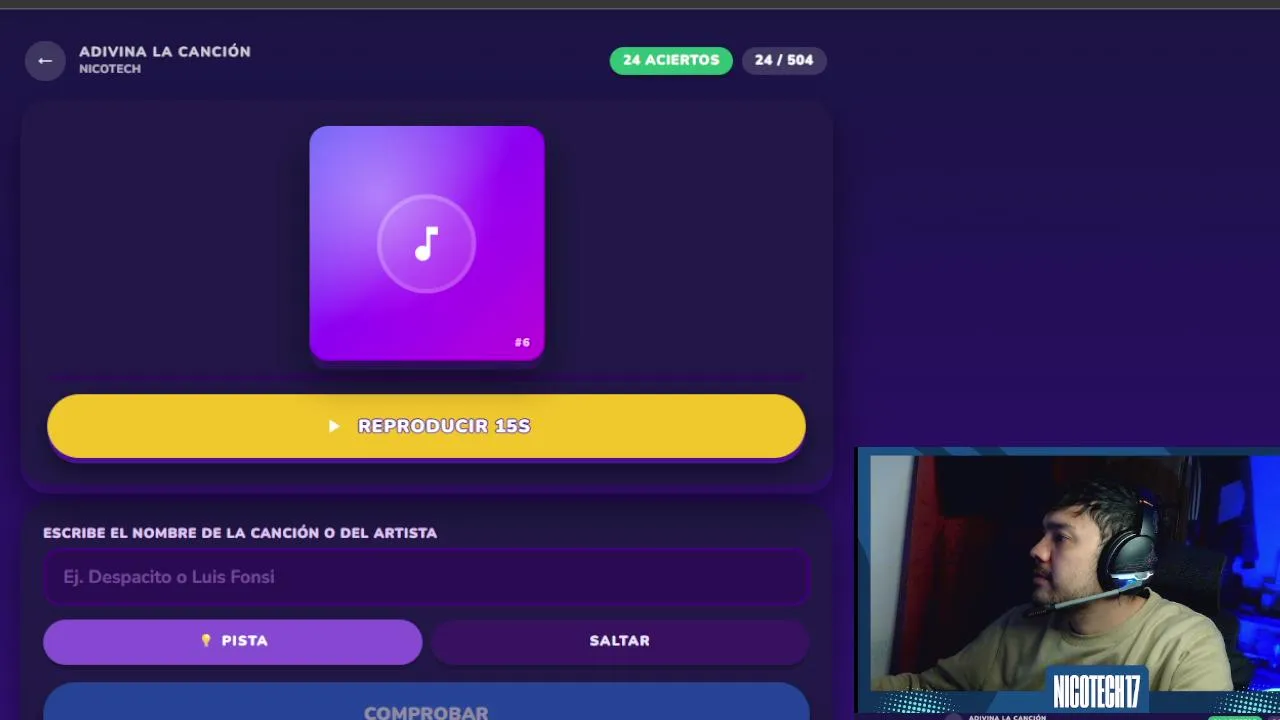
Task: Click the label above the answer field
Action: 240,533
